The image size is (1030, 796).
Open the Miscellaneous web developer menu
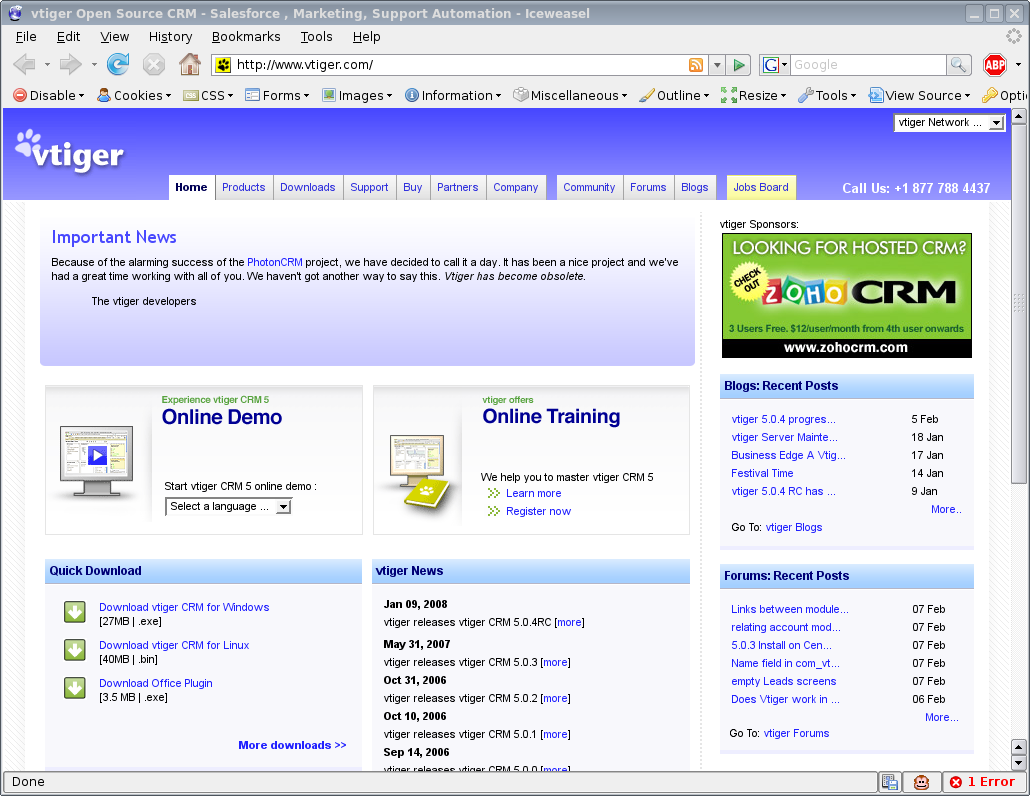[570, 96]
